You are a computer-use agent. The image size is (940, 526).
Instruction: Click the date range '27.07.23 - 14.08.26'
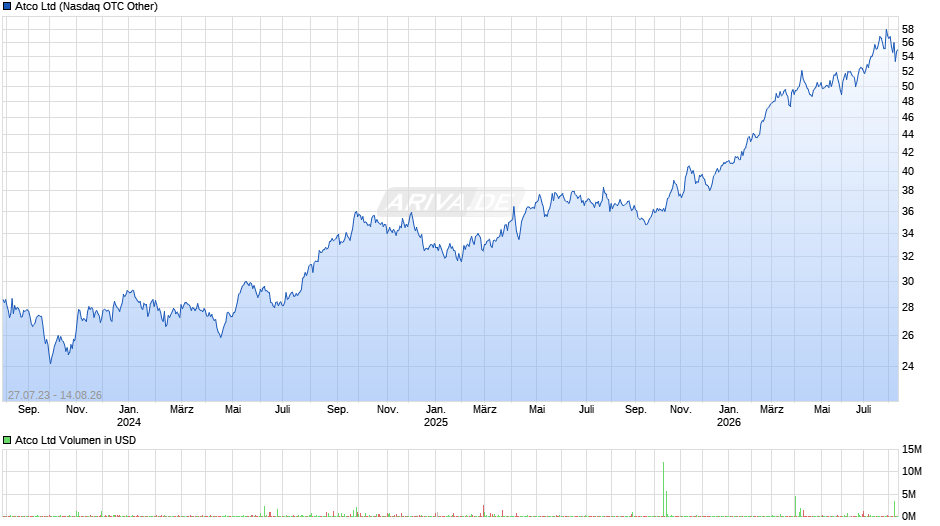[55, 395]
